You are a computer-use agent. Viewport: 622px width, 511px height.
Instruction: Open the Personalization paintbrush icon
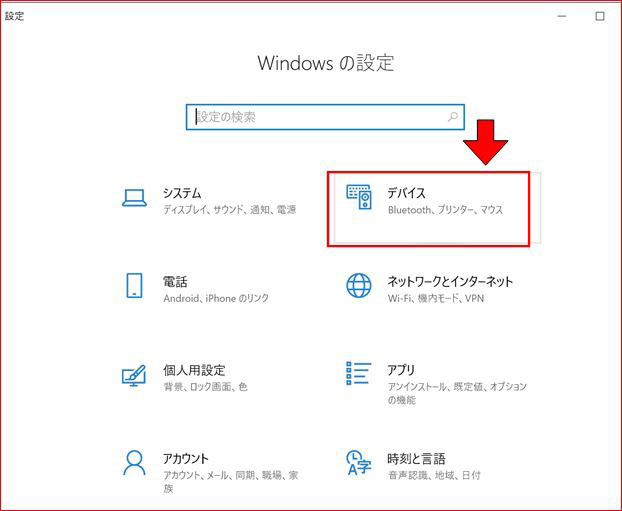[x=134, y=375]
